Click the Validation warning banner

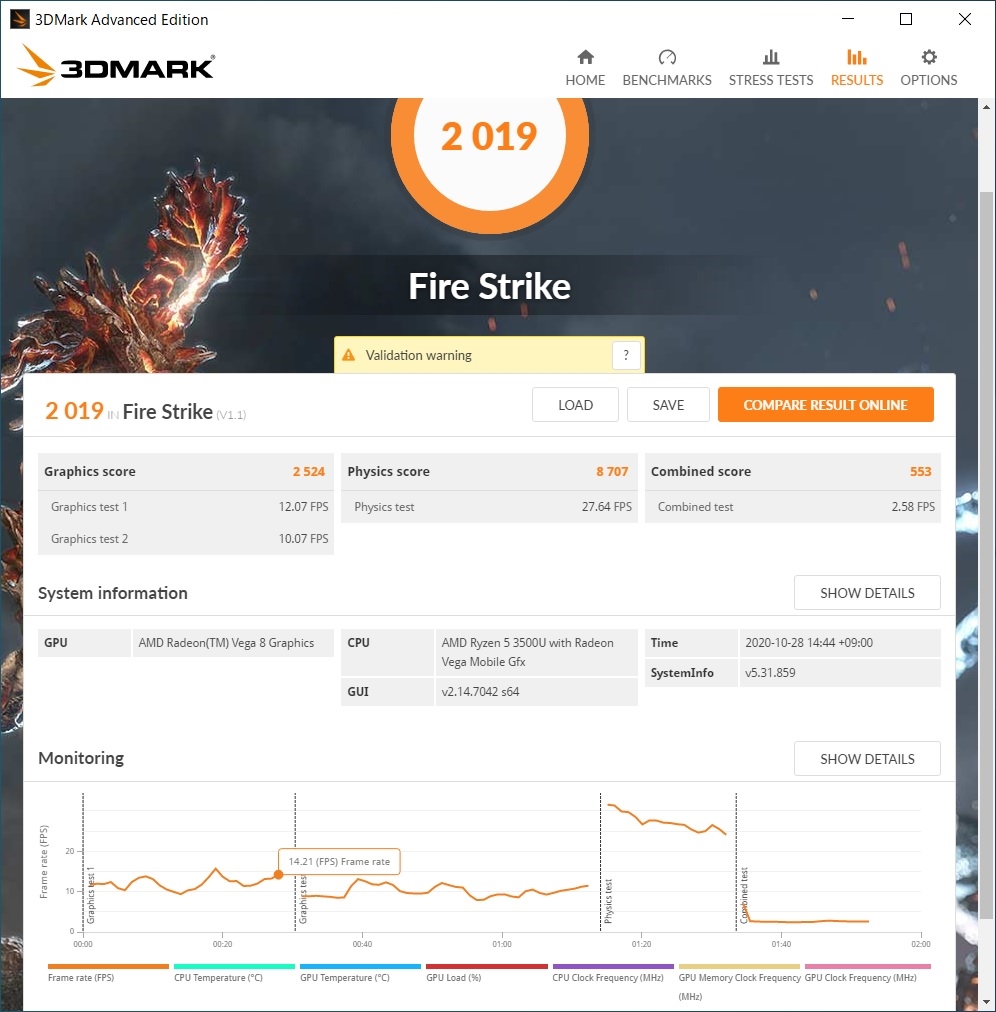click(x=489, y=355)
